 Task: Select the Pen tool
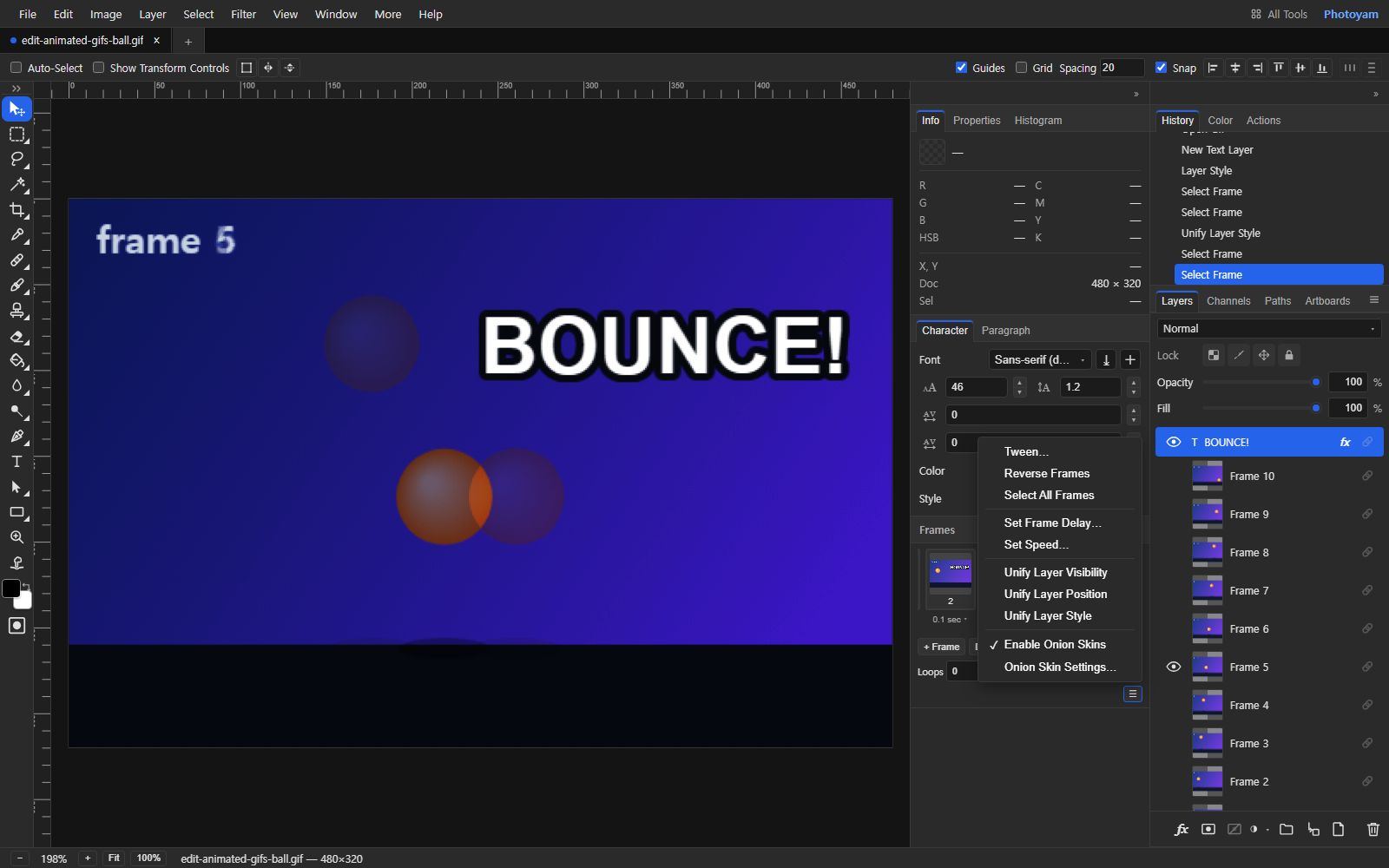(x=16, y=436)
